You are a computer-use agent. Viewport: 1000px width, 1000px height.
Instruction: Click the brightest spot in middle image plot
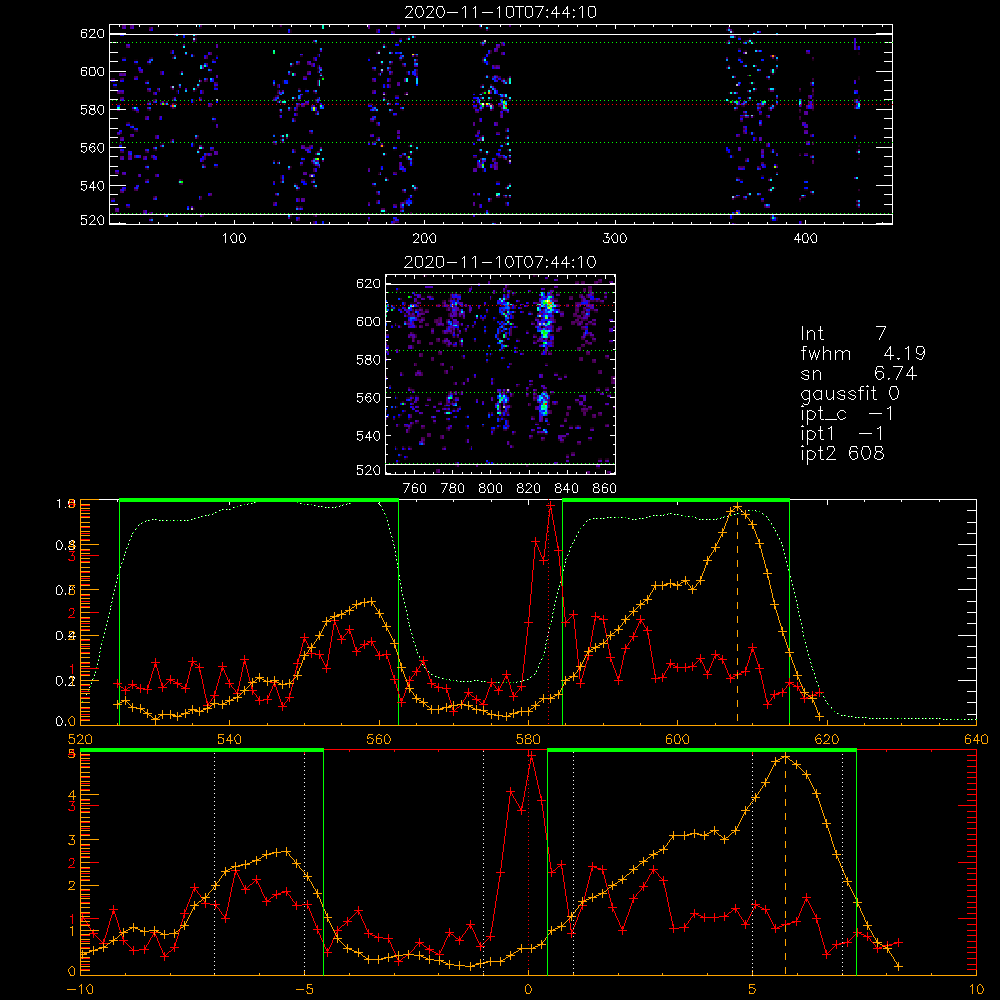pos(547,305)
